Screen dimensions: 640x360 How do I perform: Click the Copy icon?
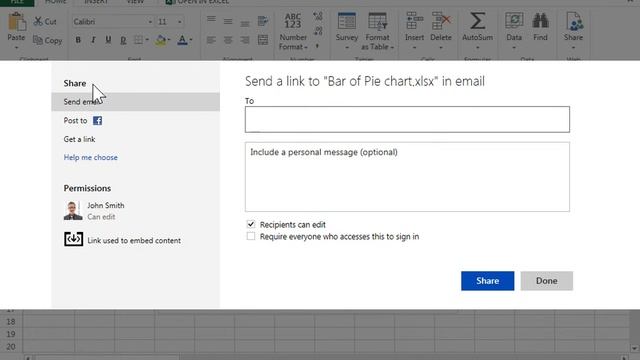pyautogui.click(x=38, y=40)
